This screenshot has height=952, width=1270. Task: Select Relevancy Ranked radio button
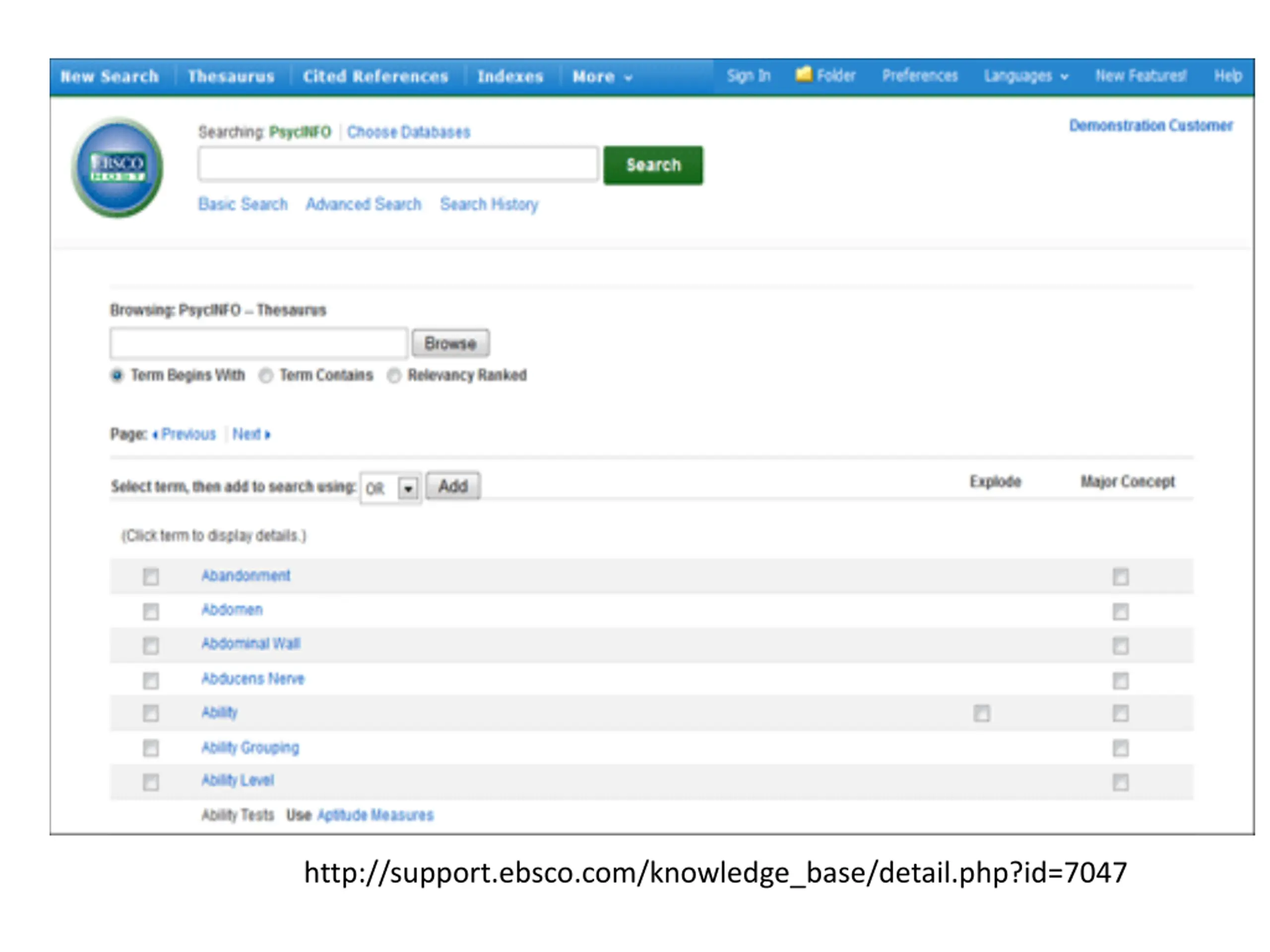[393, 376]
